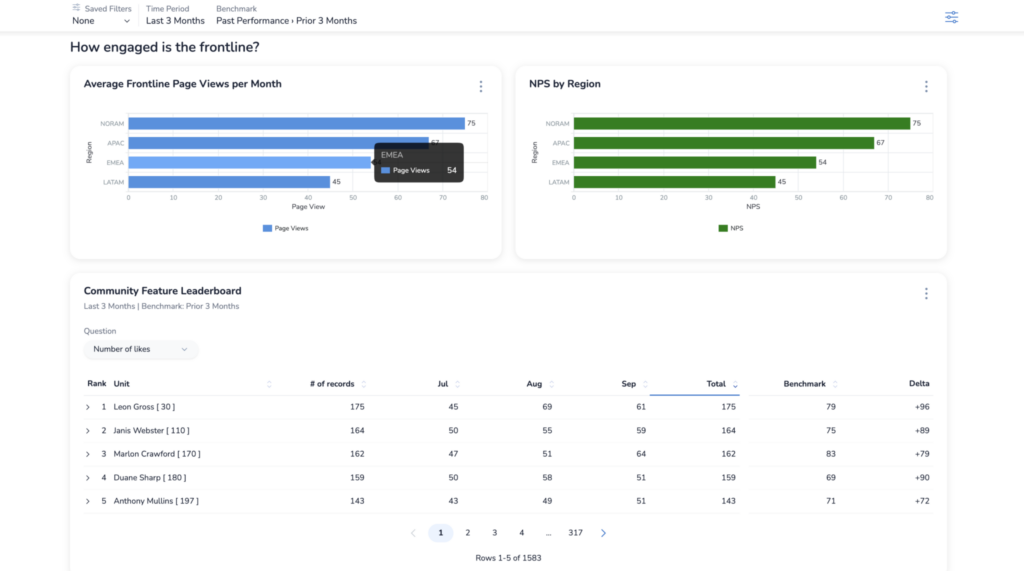Click the EMEA bar in Page Views chart
This screenshot has width=1024, height=571.
[250, 162]
